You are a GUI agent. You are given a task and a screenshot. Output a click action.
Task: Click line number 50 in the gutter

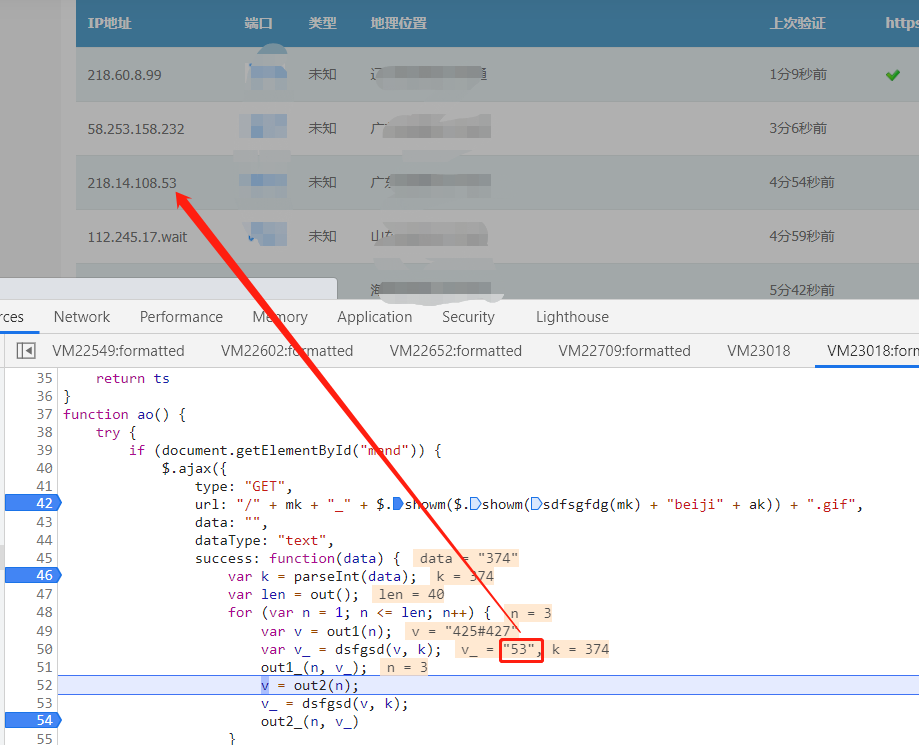[x=45, y=649]
